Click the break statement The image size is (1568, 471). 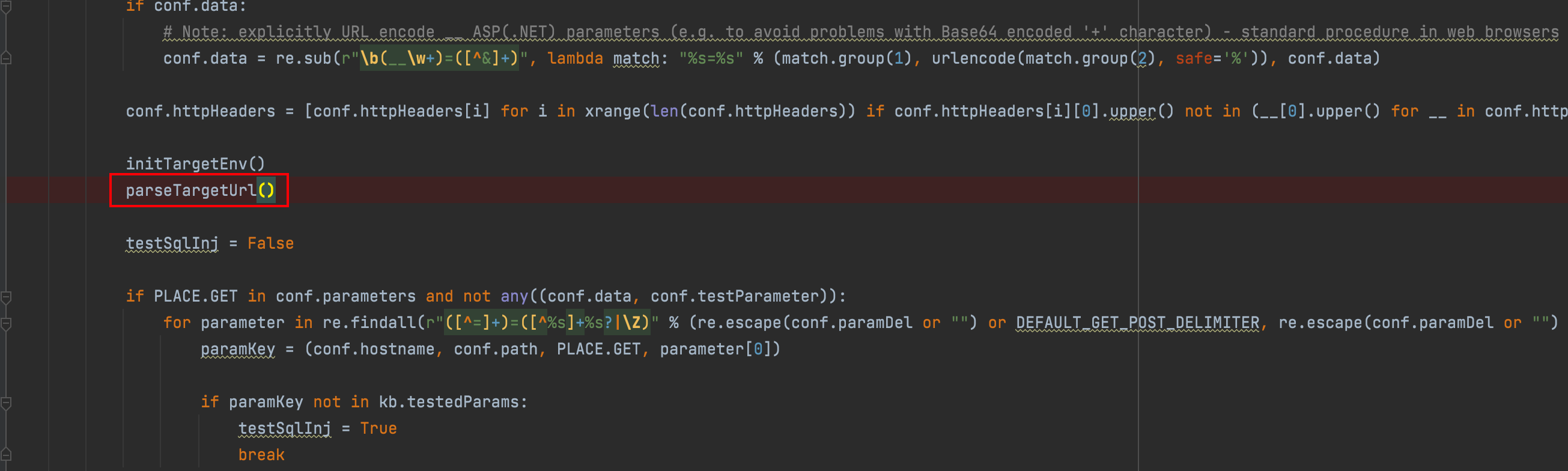click(x=261, y=455)
